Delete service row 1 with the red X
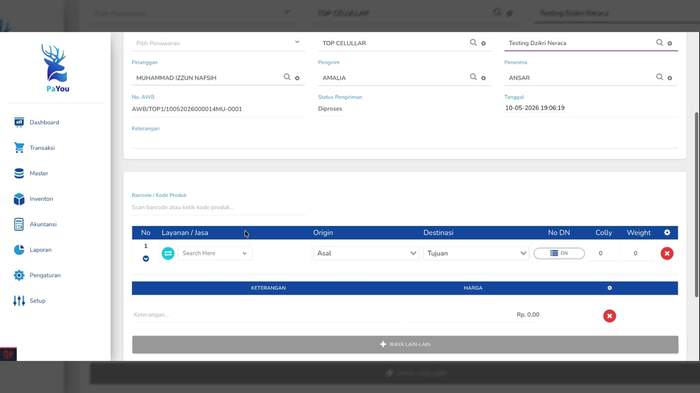 667,253
